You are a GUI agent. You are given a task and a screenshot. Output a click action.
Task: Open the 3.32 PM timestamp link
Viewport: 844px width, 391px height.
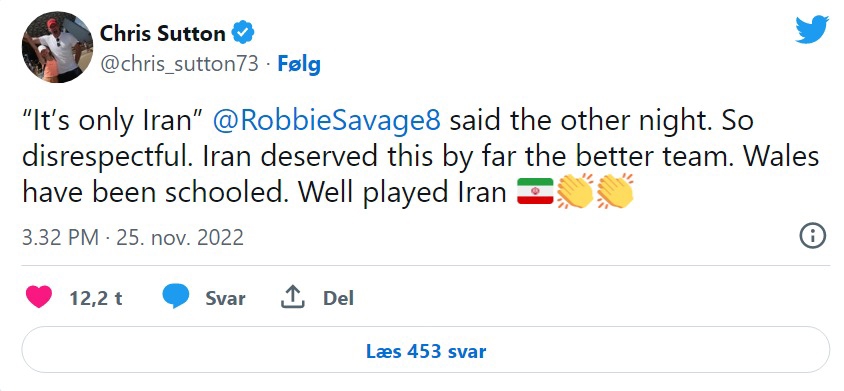(132, 237)
